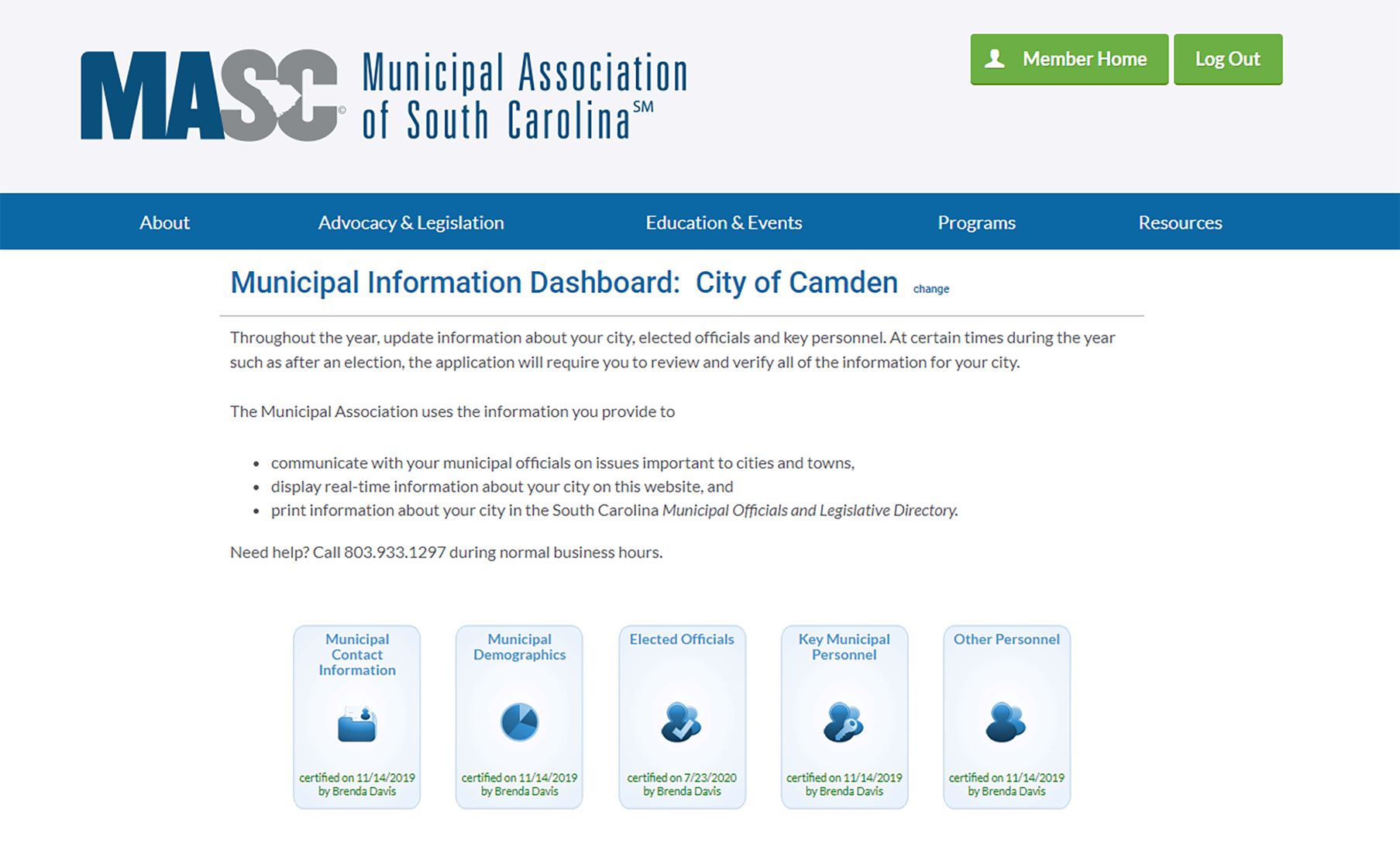Click the Key Municipal Personnel heading

click(844, 647)
